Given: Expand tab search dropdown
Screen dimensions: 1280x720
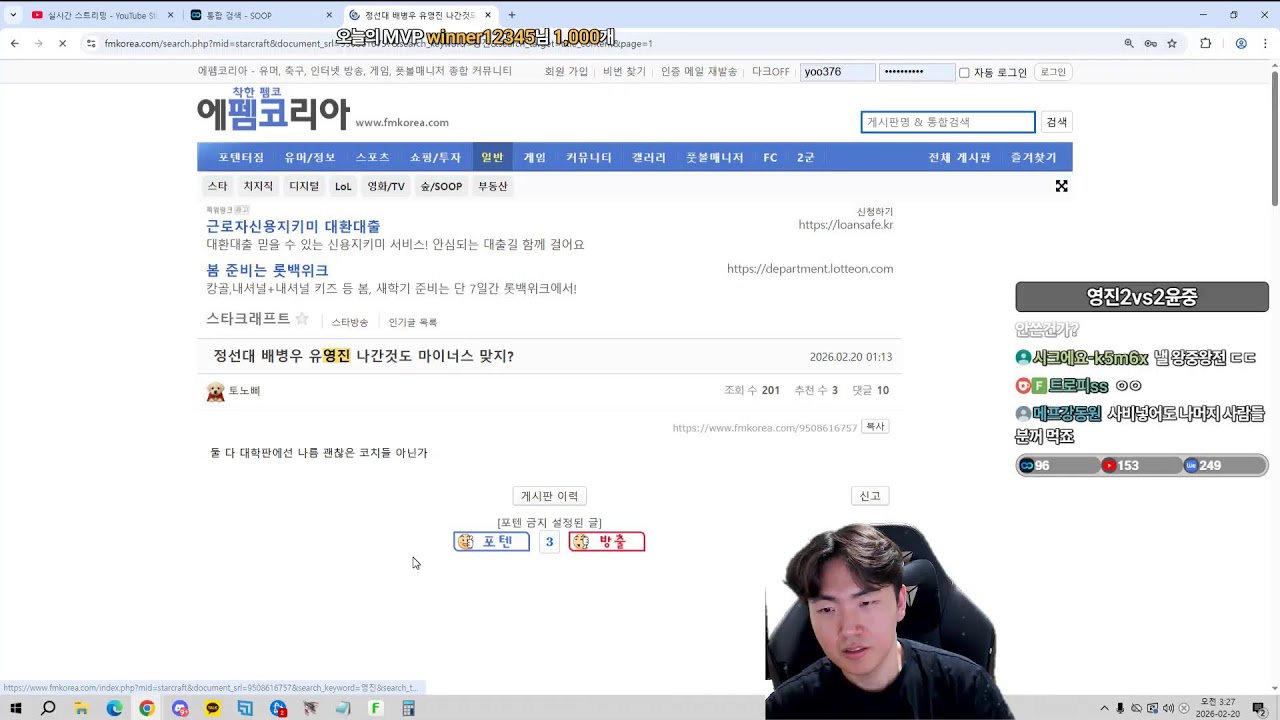Looking at the screenshot, I should 13,15.
